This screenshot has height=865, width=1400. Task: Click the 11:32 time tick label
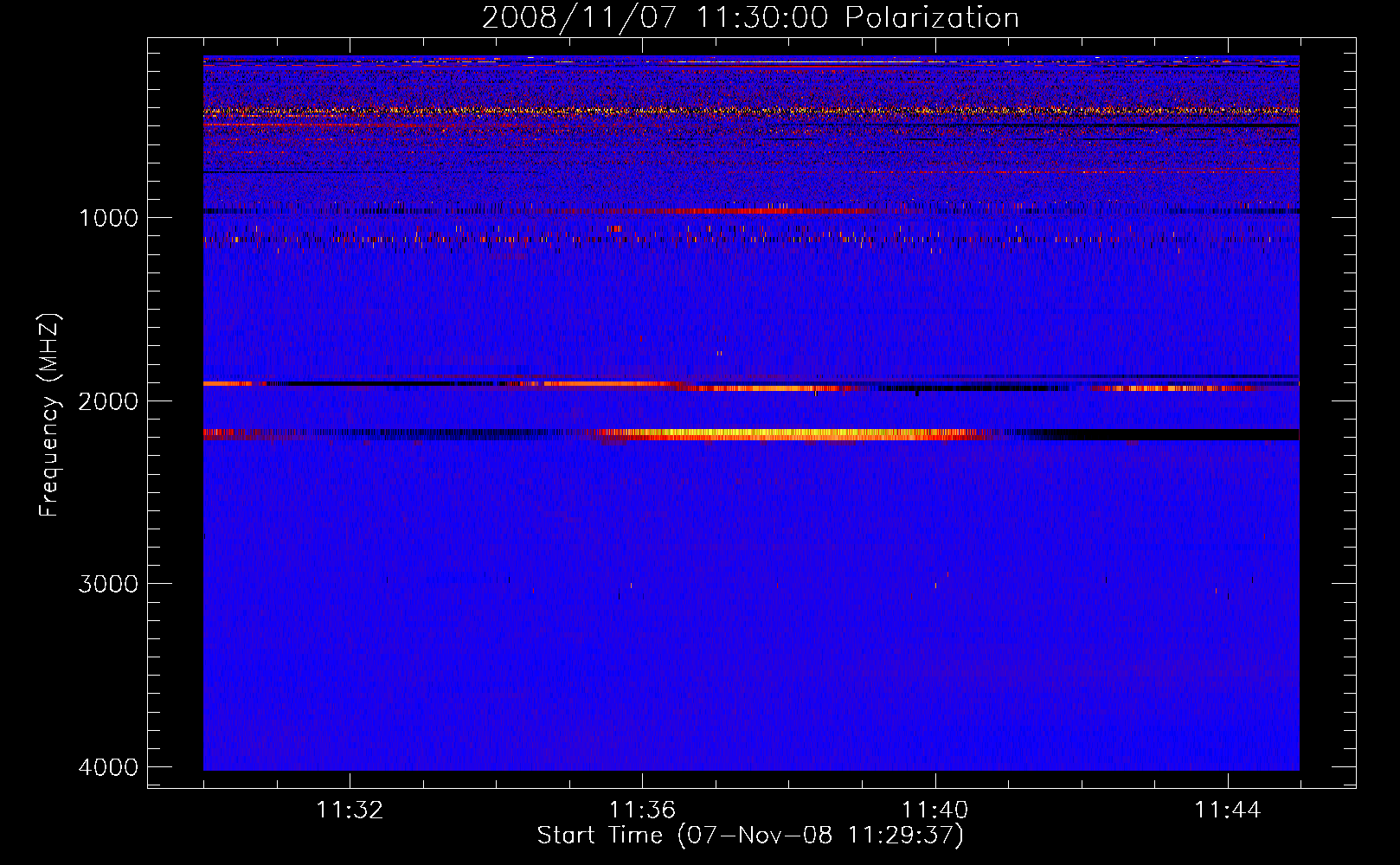click(x=350, y=810)
